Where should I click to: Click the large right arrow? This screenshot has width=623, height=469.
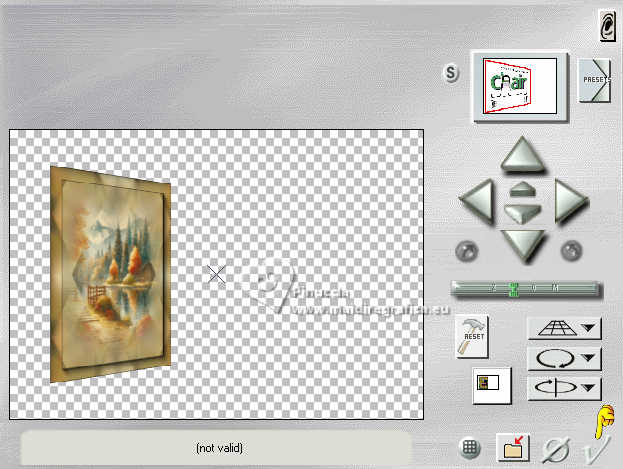571,201
